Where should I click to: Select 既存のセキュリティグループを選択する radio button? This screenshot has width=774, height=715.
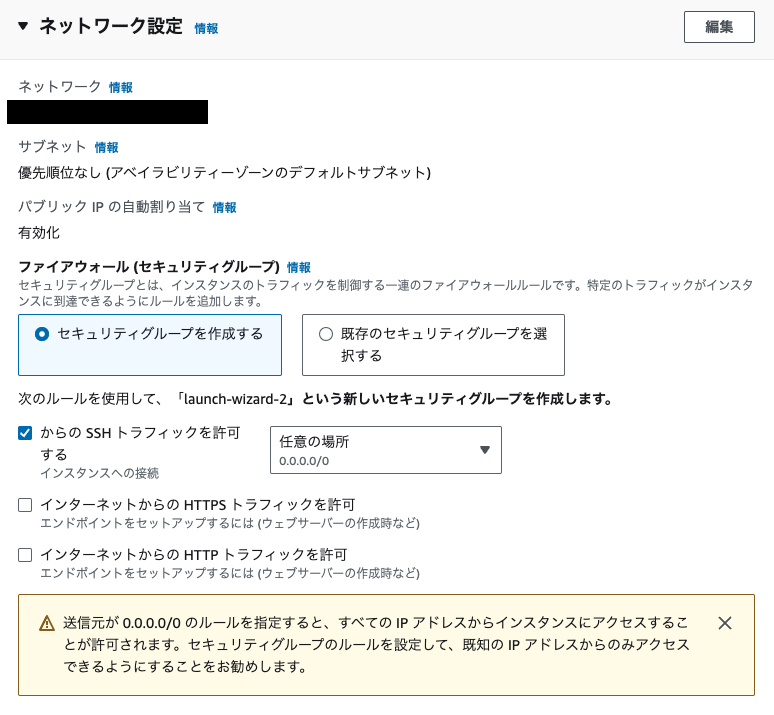(325, 334)
